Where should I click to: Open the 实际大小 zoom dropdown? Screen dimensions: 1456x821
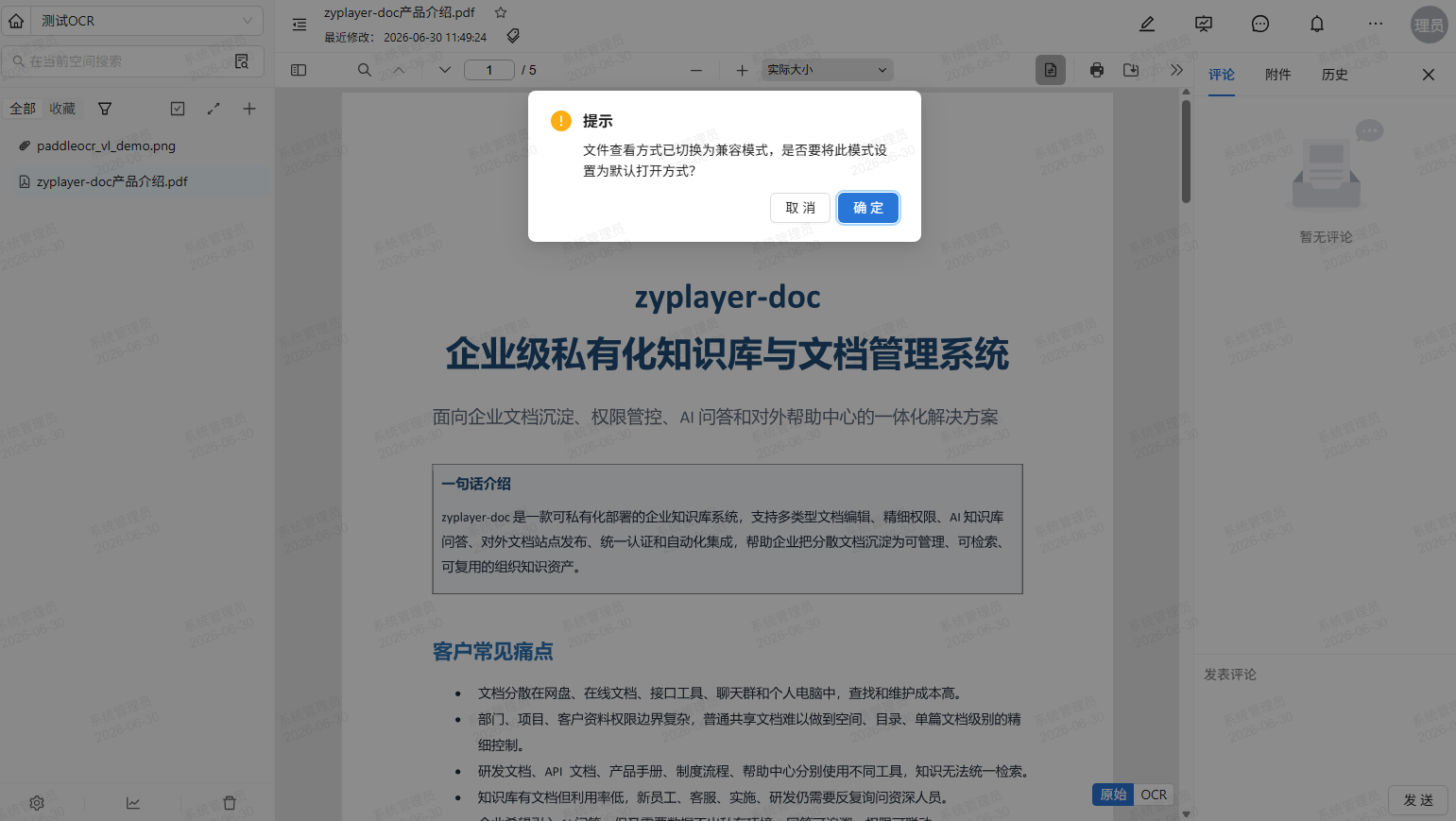click(827, 70)
